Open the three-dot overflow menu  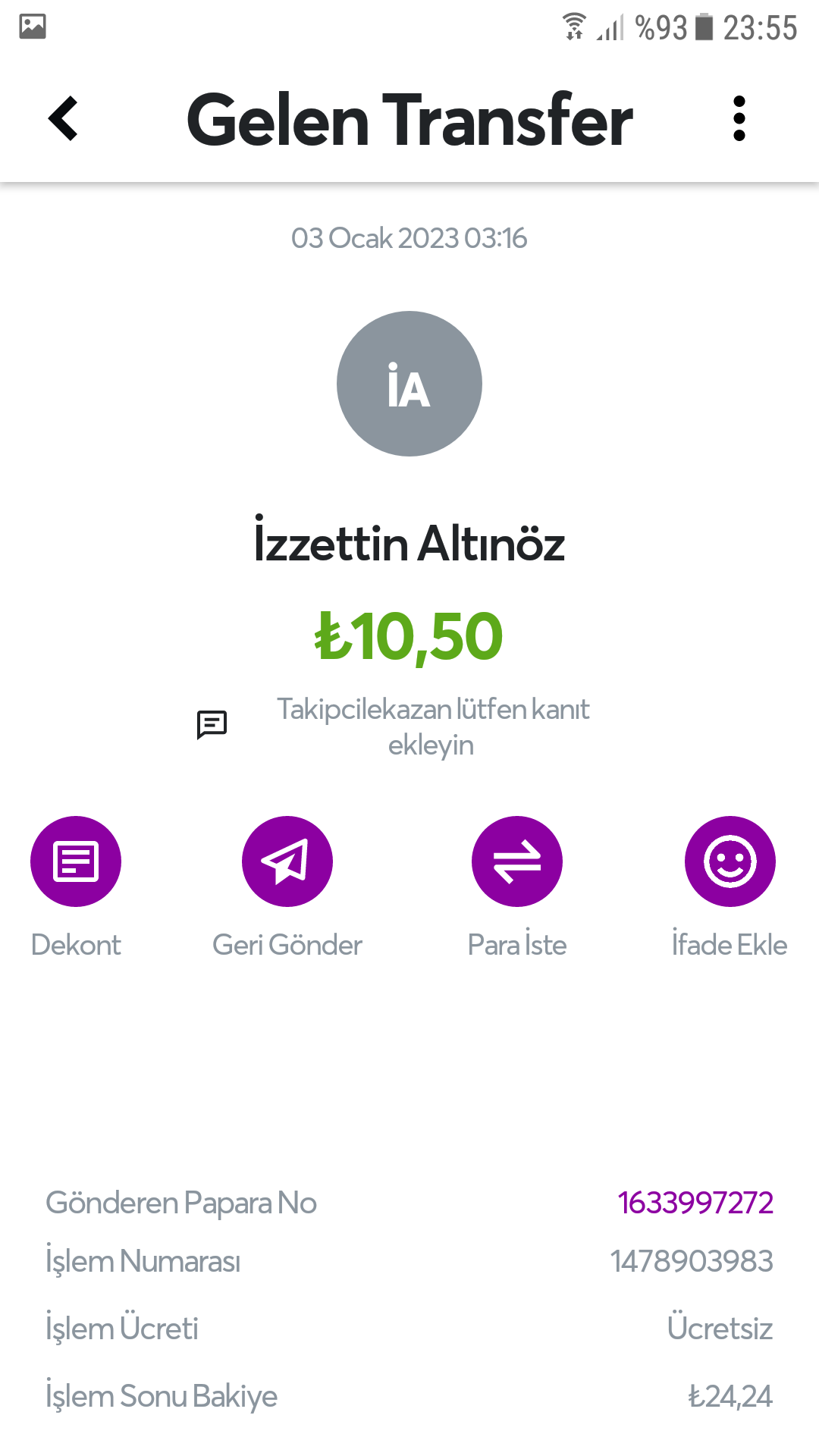tap(739, 118)
